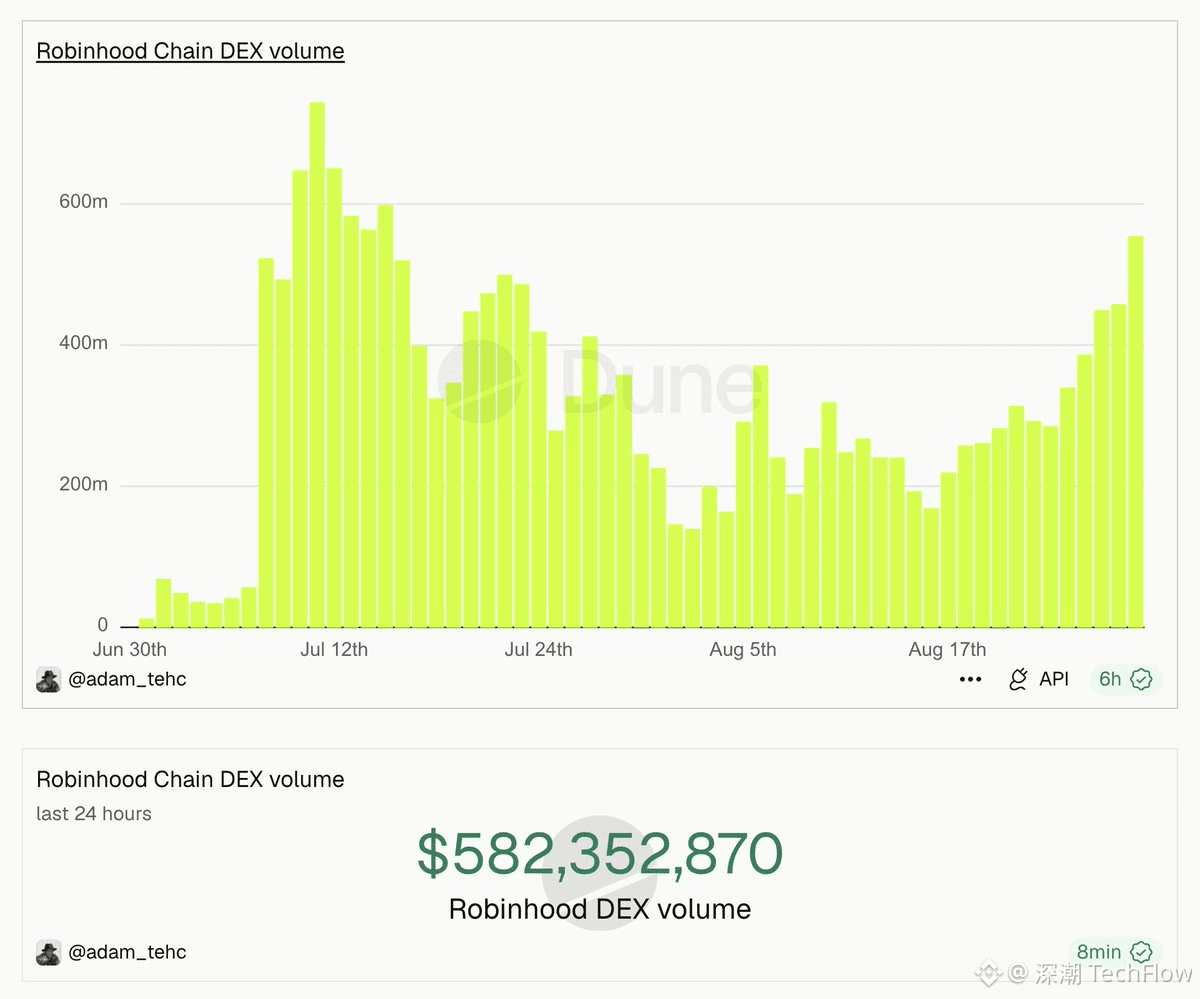The image size is (1200, 999).
Task: Click the 6h refresh status badge
Action: (1126, 680)
